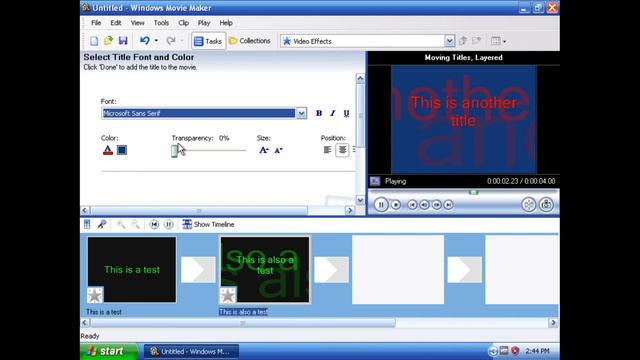This screenshot has height=360, width=640.
Task: Click the preview seek bar marker
Action: tap(473, 192)
